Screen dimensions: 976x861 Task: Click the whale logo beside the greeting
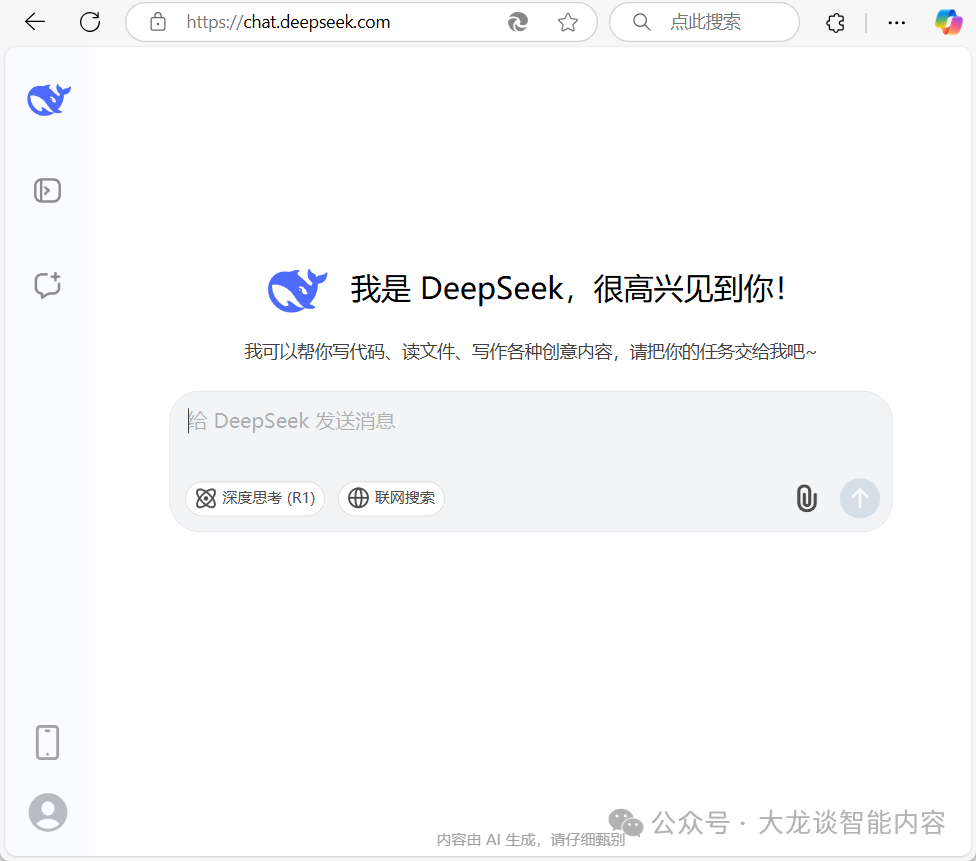click(298, 290)
